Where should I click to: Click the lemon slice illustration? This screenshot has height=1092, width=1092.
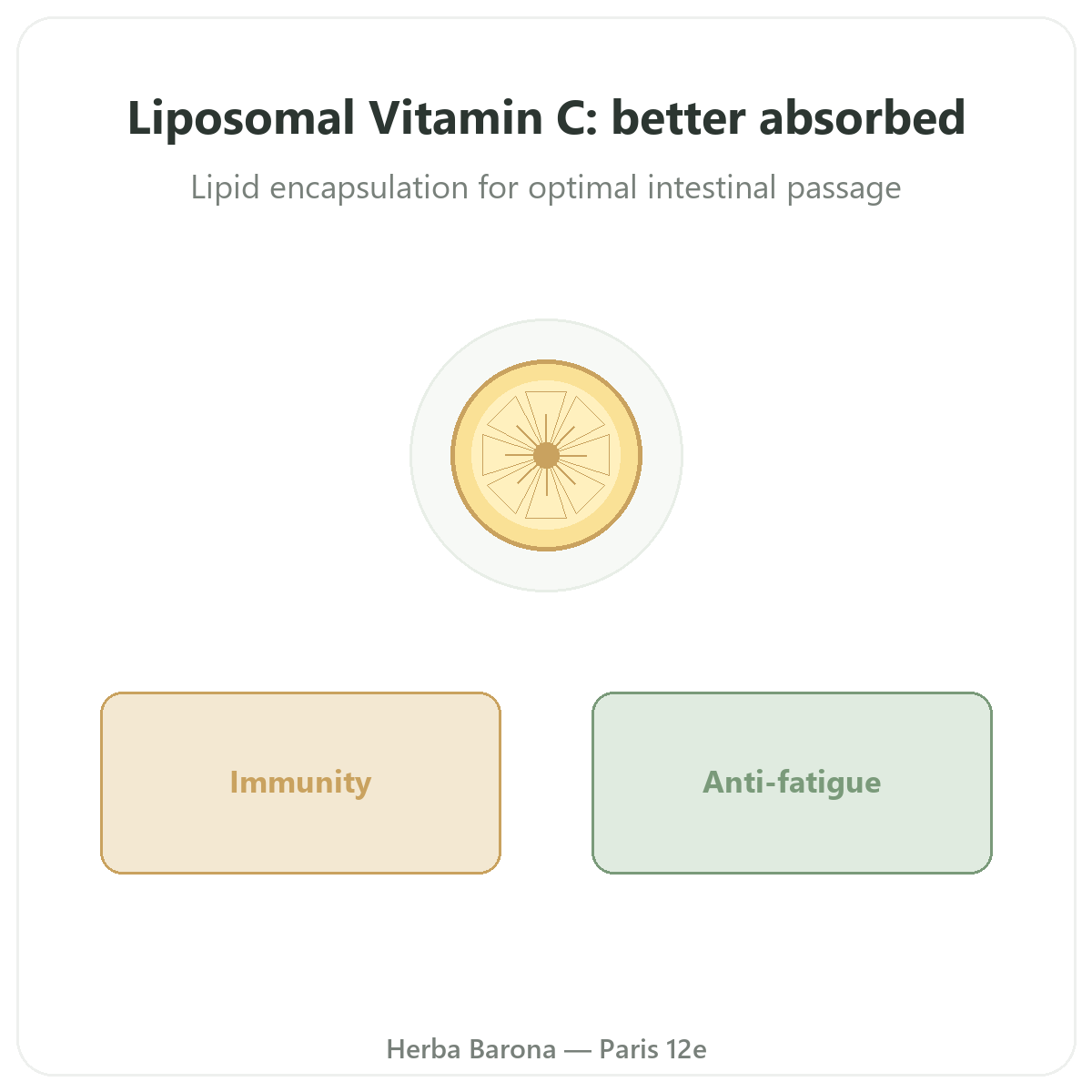[546, 455]
